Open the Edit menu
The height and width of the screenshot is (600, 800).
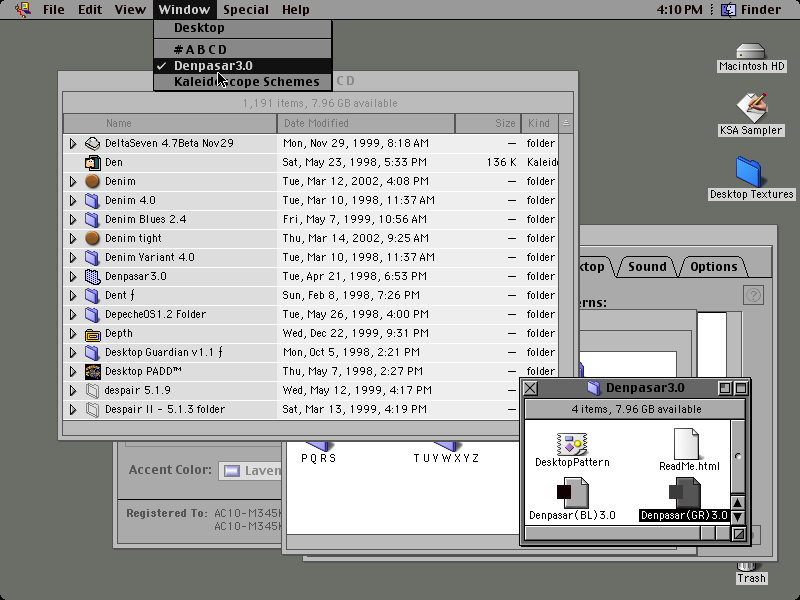click(x=90, y=9)
